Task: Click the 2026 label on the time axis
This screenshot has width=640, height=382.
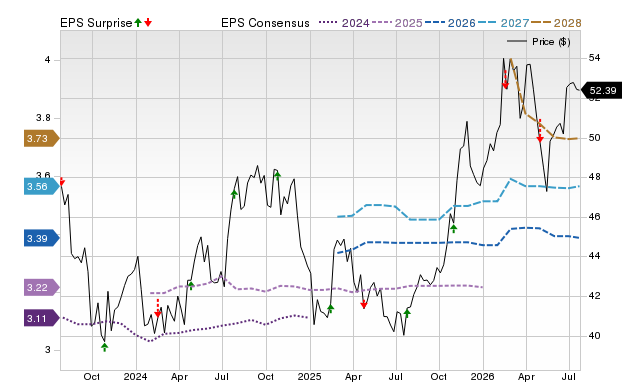Action: click(x=482, y=376)
